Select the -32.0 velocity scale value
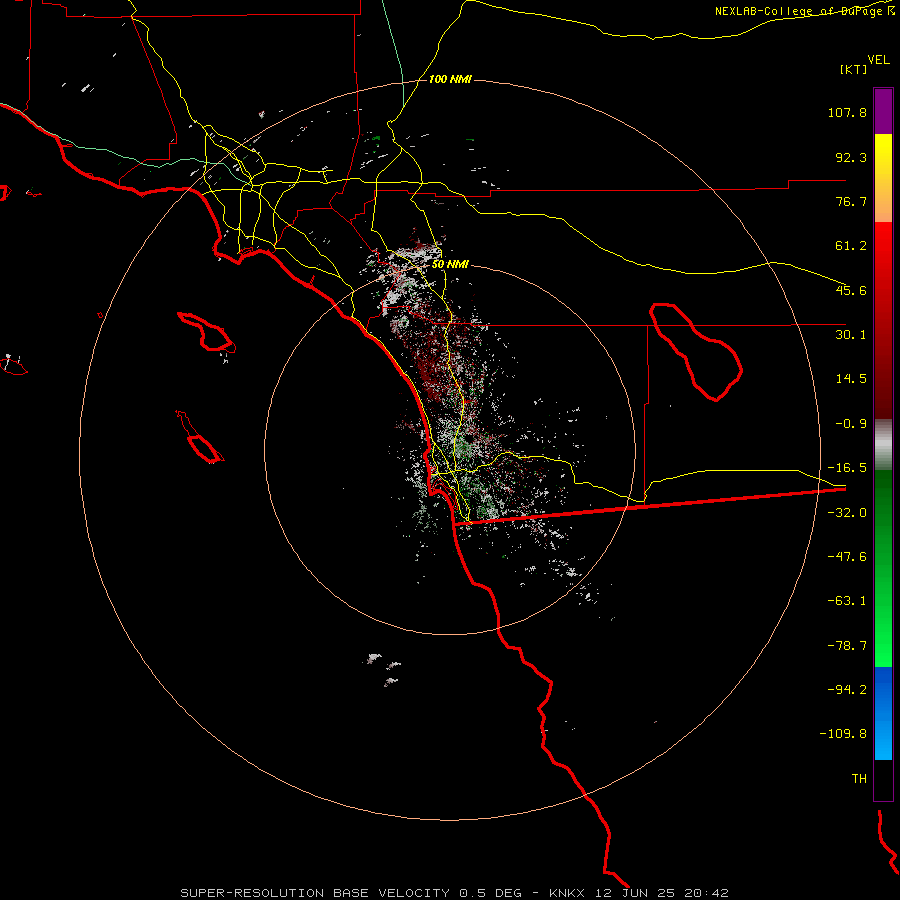 point(847,513)
